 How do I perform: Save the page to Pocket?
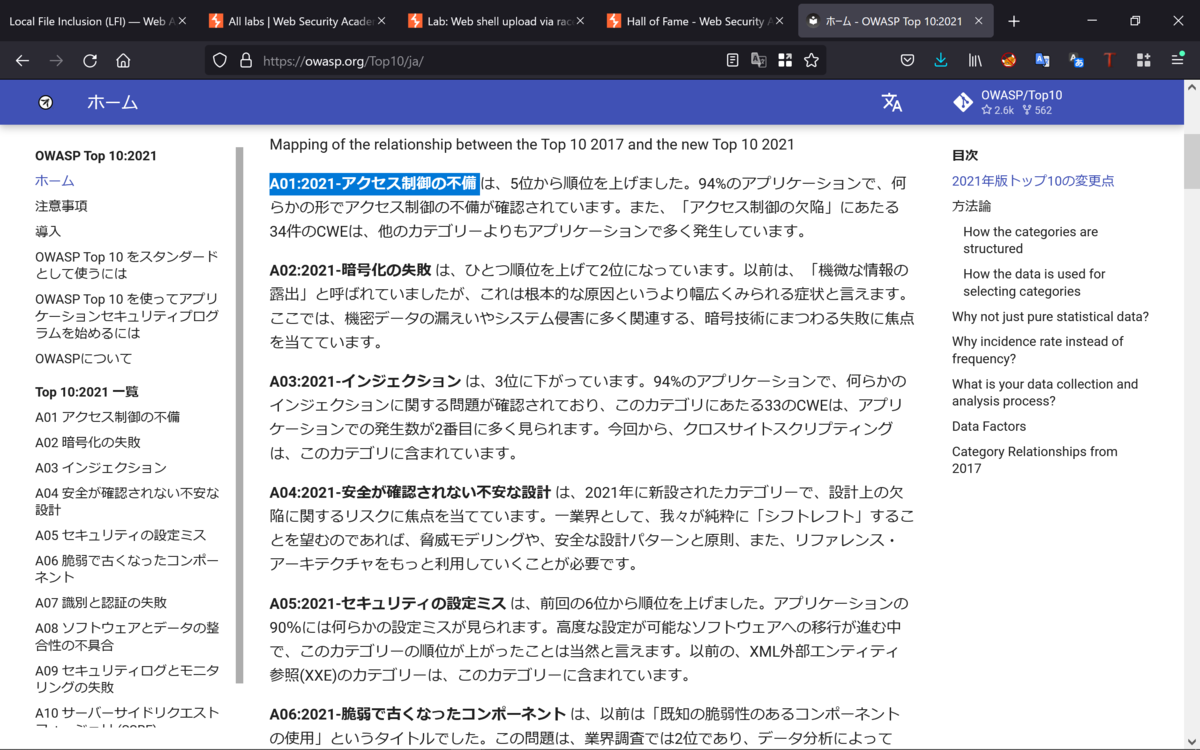907,60
